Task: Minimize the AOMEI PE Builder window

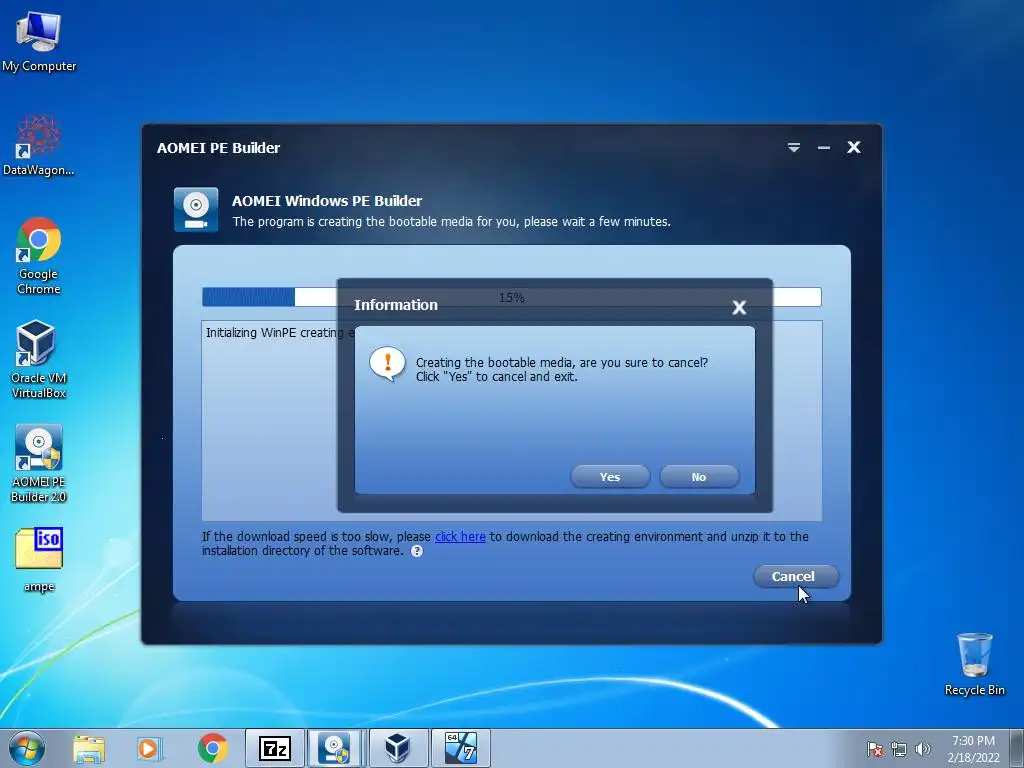Action: click(824, 148)
